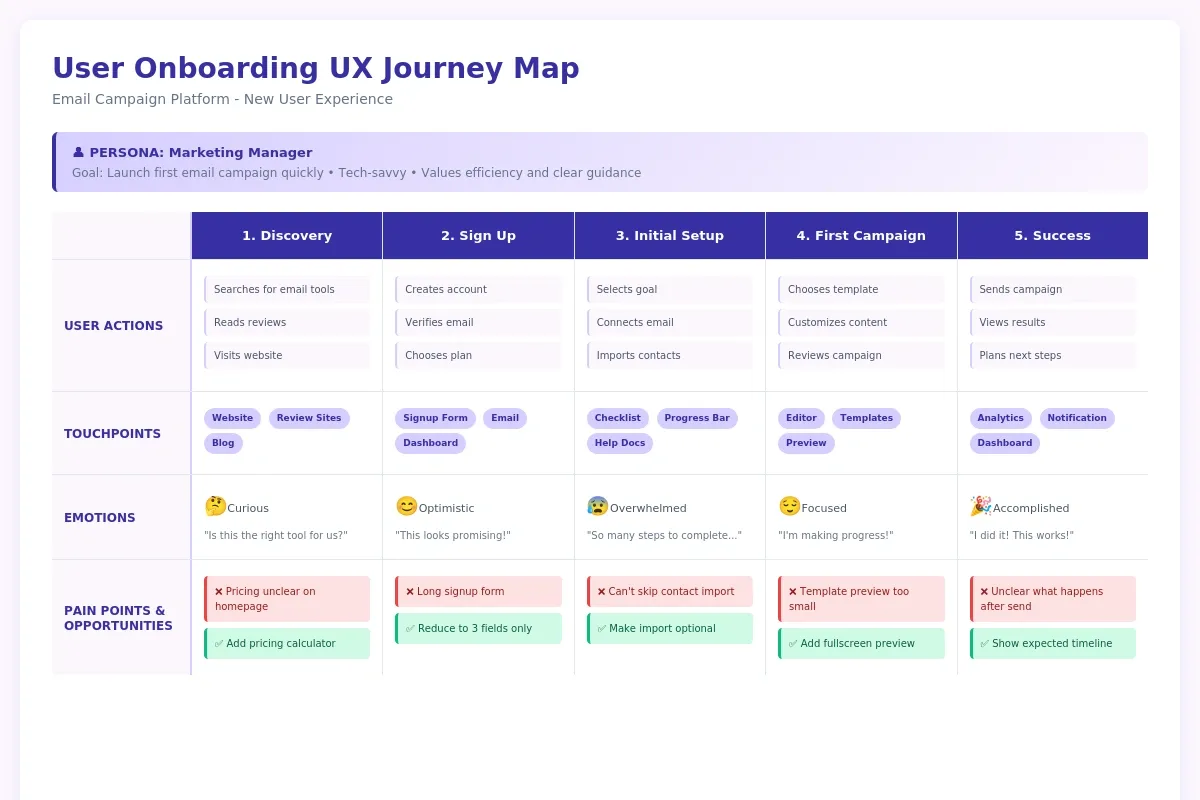
Task: Click the green check icon beside 'Make import optional'
Action: 601,628
